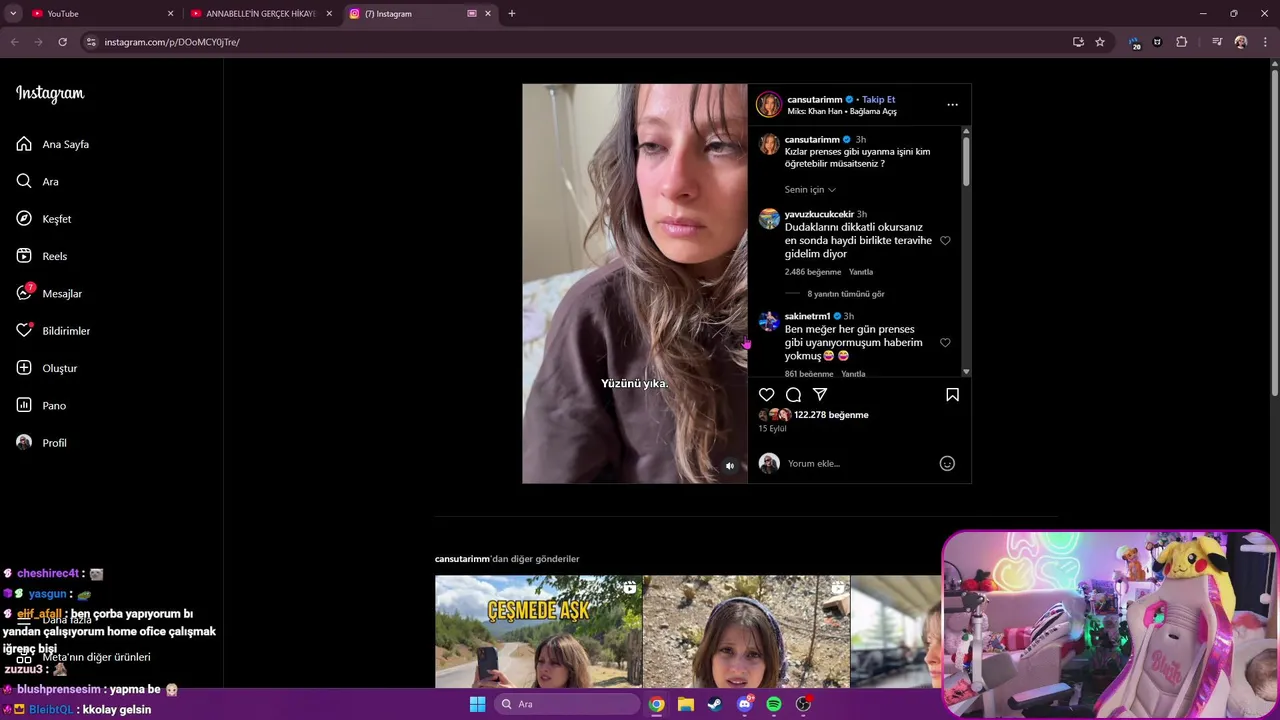Like sakinetrm1's comment
This screenshot has height=720, width=1280.
[945, 343]
